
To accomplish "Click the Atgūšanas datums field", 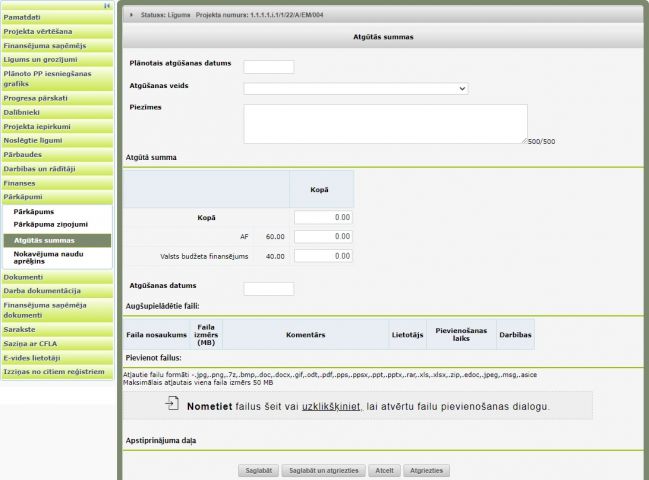I will click(x=269, y=289).
